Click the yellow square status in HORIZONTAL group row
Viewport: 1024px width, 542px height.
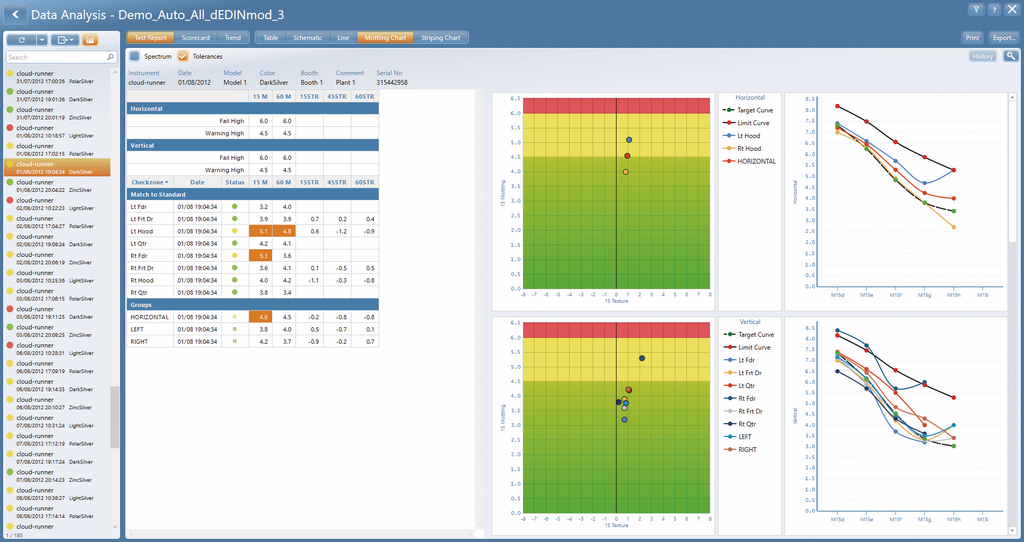(235, 317)
